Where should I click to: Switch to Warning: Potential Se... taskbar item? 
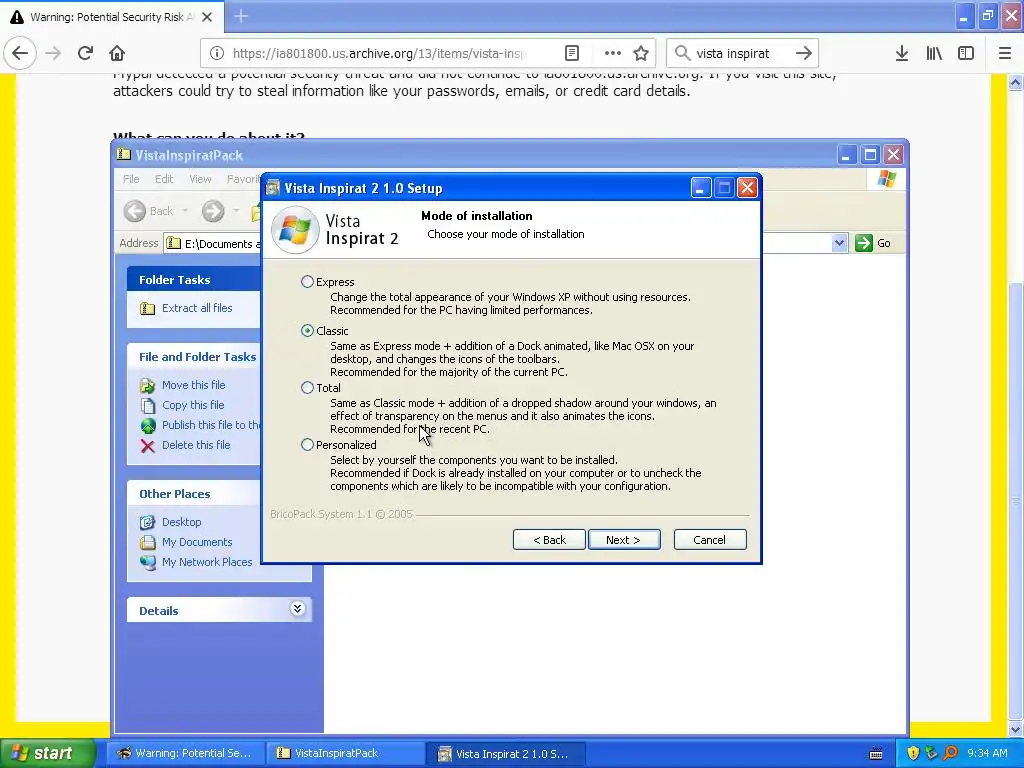(185, 753)
